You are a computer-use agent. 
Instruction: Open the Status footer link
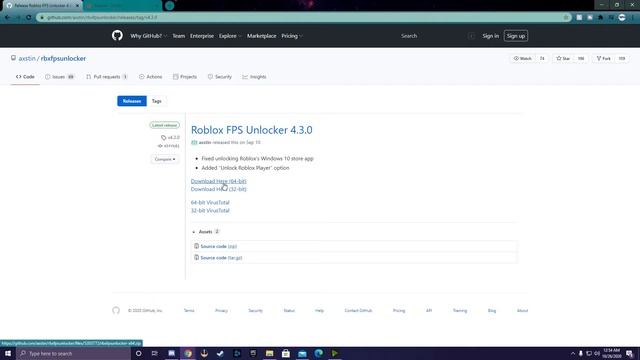point(289,311)
